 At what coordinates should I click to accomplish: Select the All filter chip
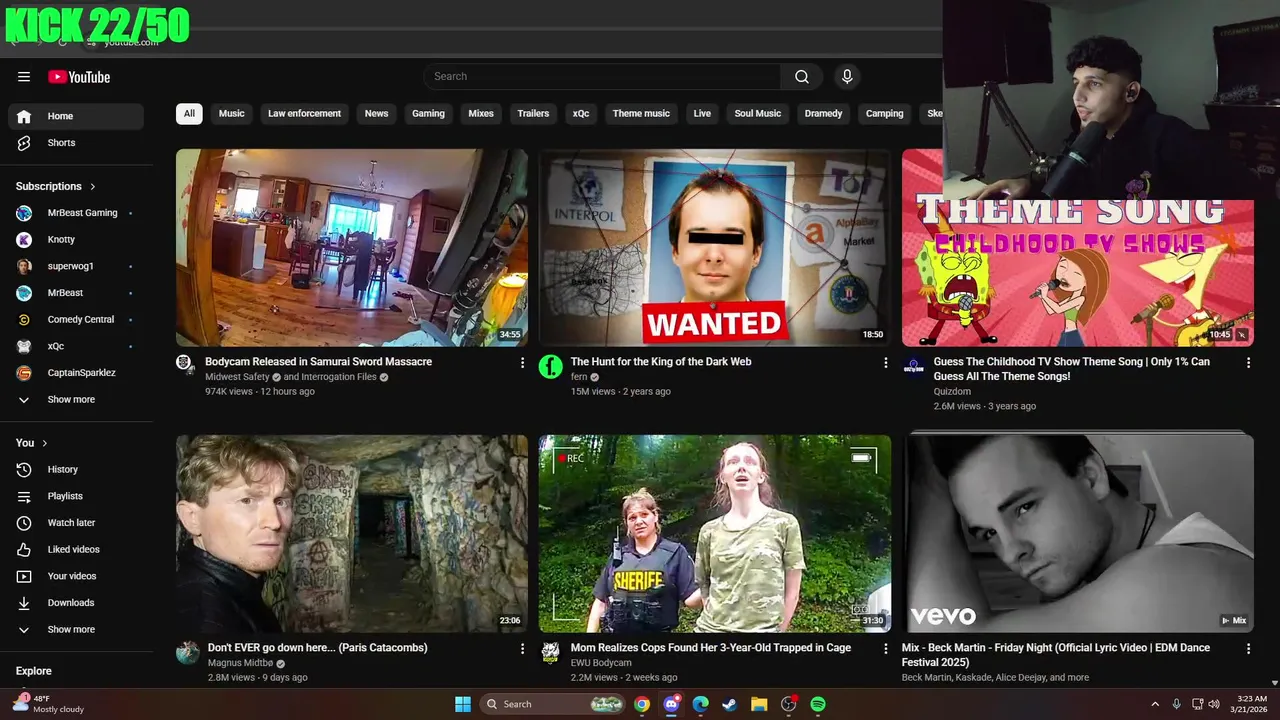[189, 114]
